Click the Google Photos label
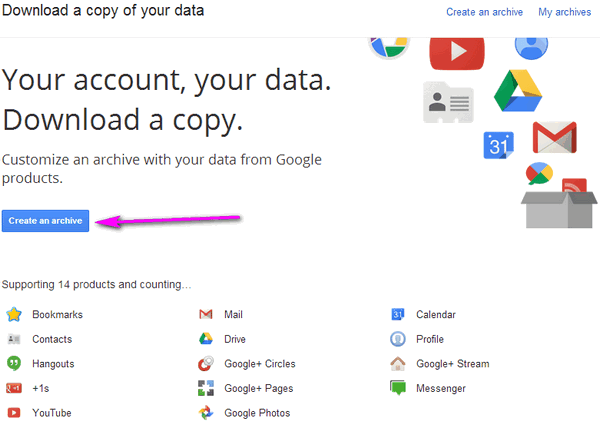600x435 pixels. (257, 413)
